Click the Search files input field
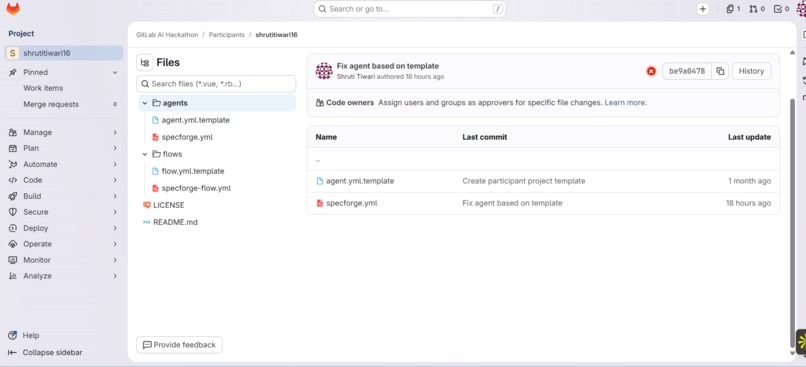Screen dimensions: 806x367 pyautogui.click(x=216, y=84)
